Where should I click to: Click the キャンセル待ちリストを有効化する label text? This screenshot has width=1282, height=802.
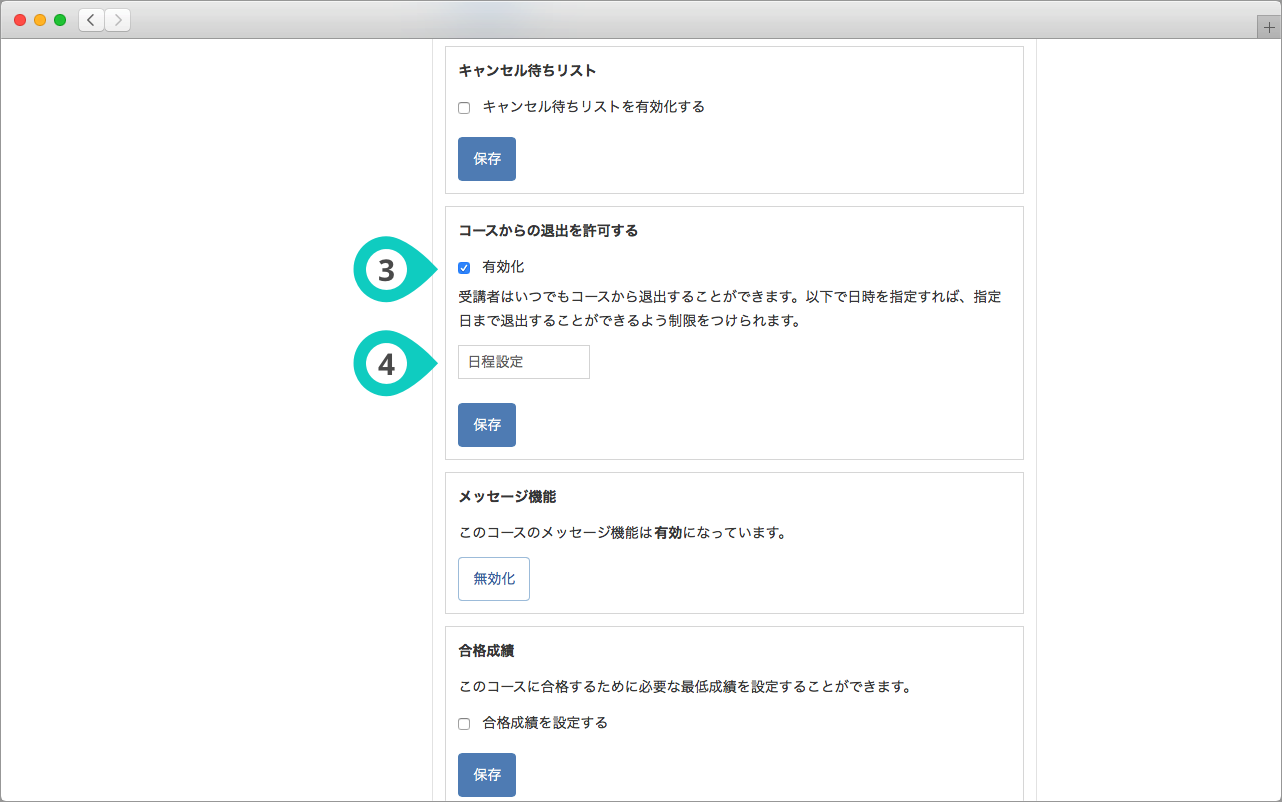click(593, 107)
